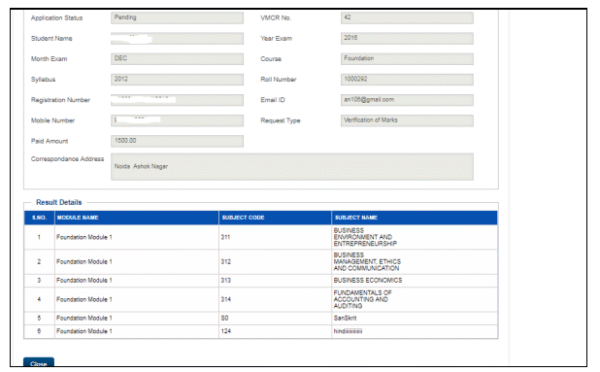
Task: Click the S.NO. column header
Action: 39,217
